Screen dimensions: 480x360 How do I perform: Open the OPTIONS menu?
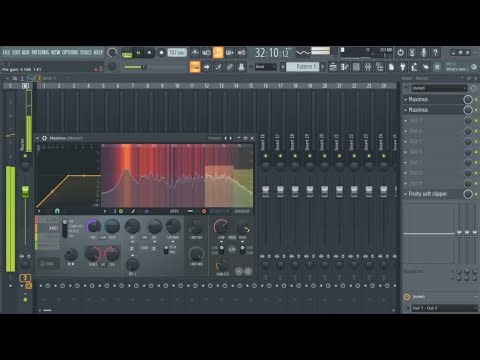[x=70, y=52]
